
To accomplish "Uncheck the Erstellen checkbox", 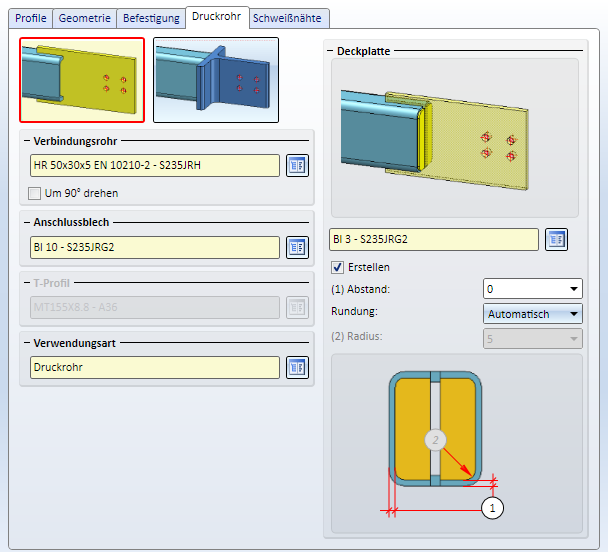I will click(337, 267).
